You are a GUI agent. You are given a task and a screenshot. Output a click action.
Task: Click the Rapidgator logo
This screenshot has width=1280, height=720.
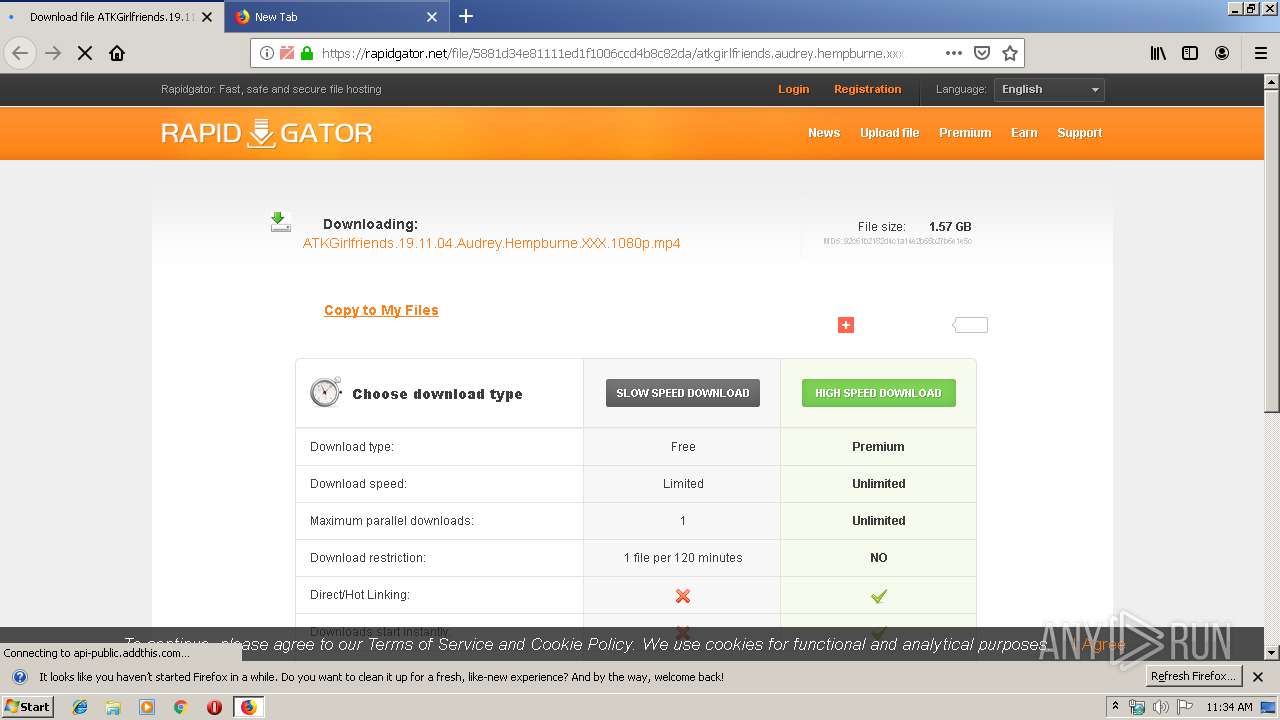(x=267, y=133)
